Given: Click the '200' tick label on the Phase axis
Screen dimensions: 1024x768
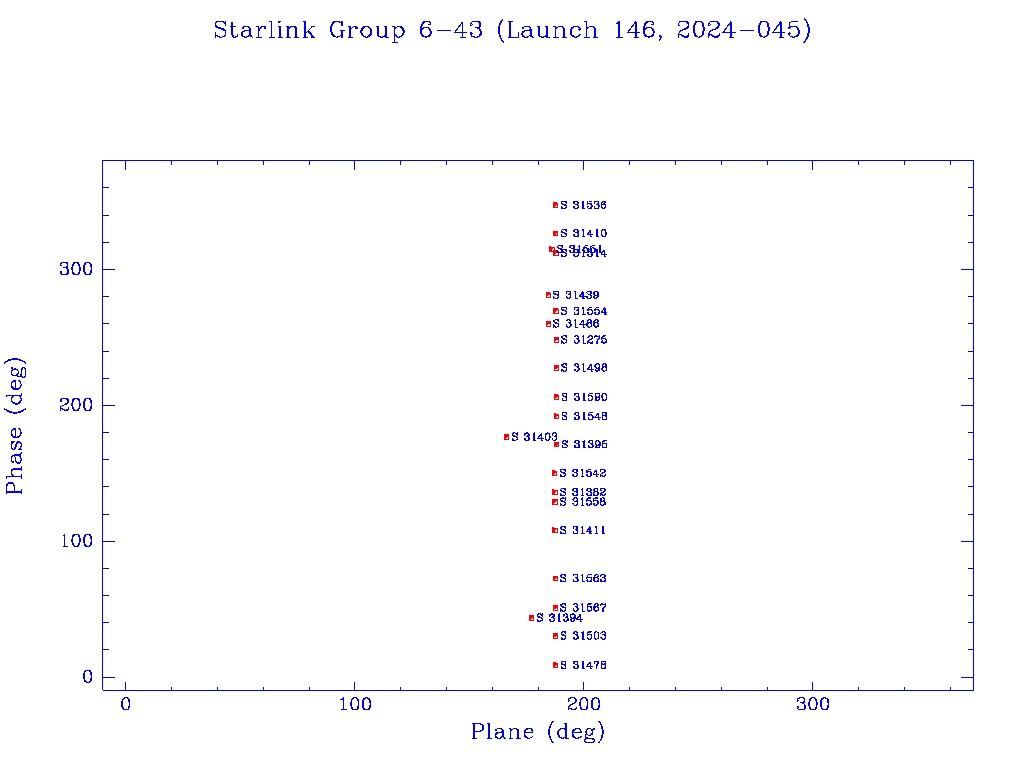Looking at the screenshot, I should [x=76, y=405].
